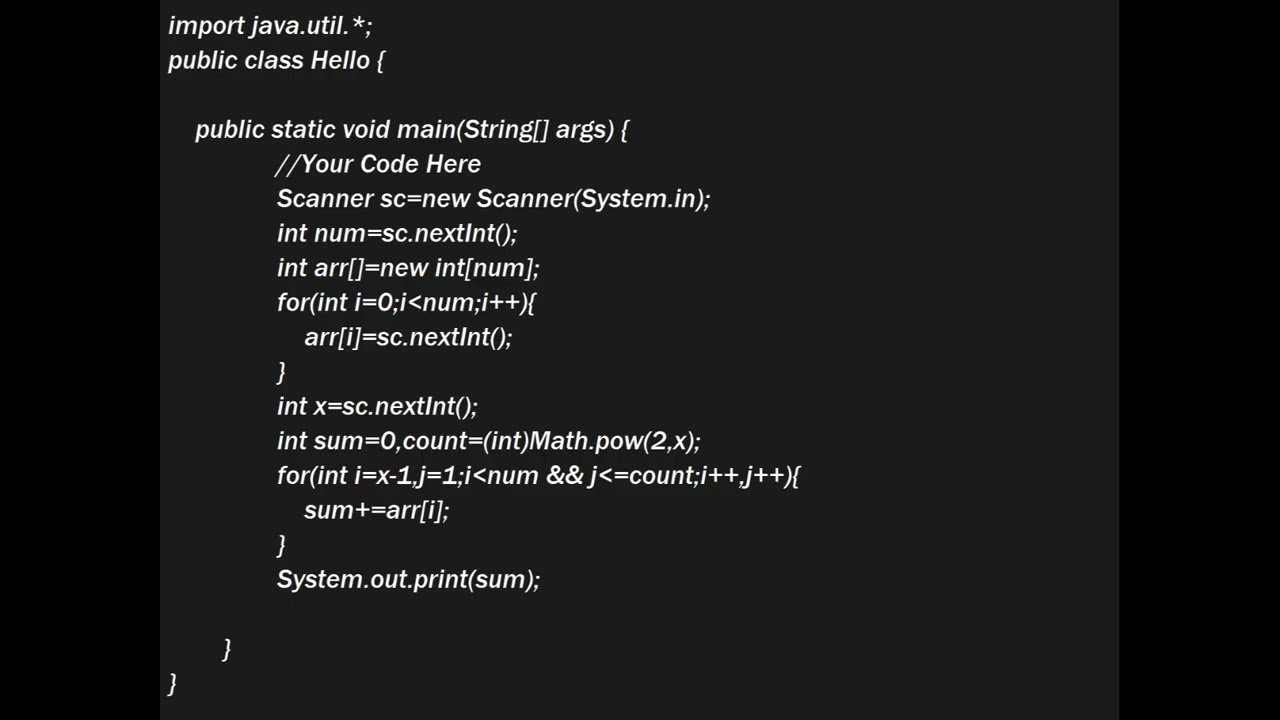This screenshot has width=1280, height=720.
Task: Click the Math.pow(2,x) expression
Action: pyautogui.click(x=615, y=441)
